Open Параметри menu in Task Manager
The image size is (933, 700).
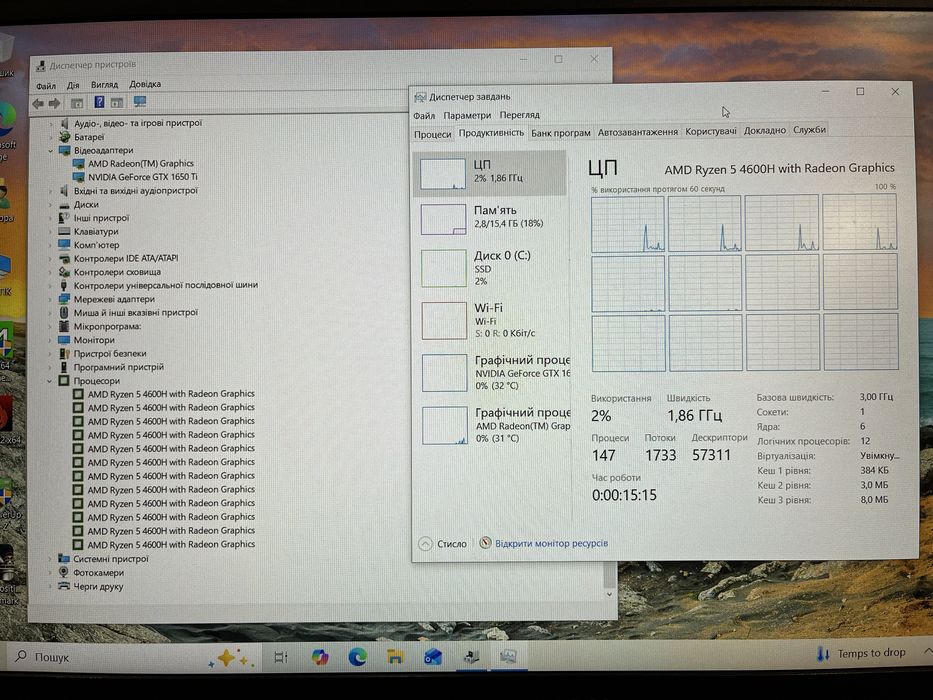click(x=467, y=115)
